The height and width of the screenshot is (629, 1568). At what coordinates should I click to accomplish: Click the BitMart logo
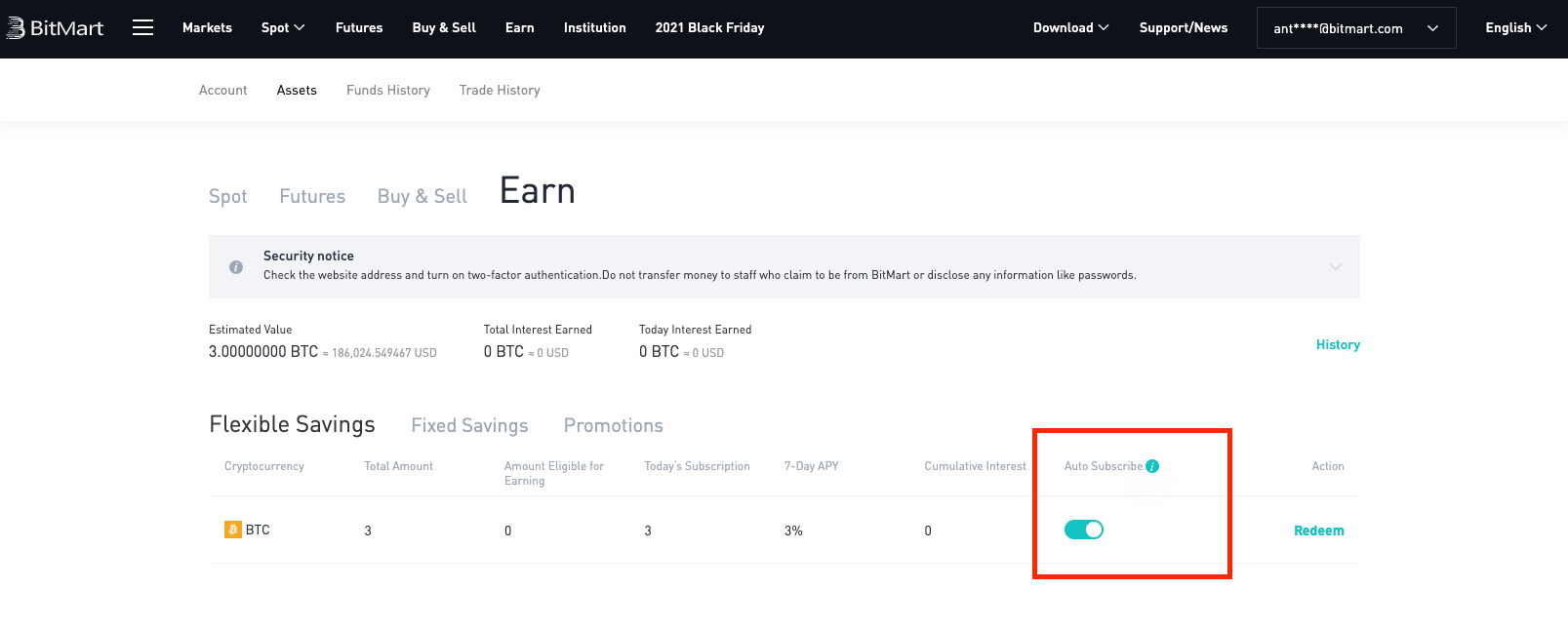coord(55,28)
